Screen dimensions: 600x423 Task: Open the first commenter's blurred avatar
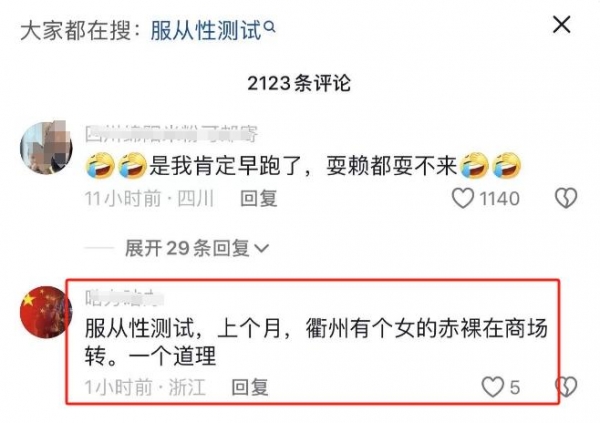point(46,148)
